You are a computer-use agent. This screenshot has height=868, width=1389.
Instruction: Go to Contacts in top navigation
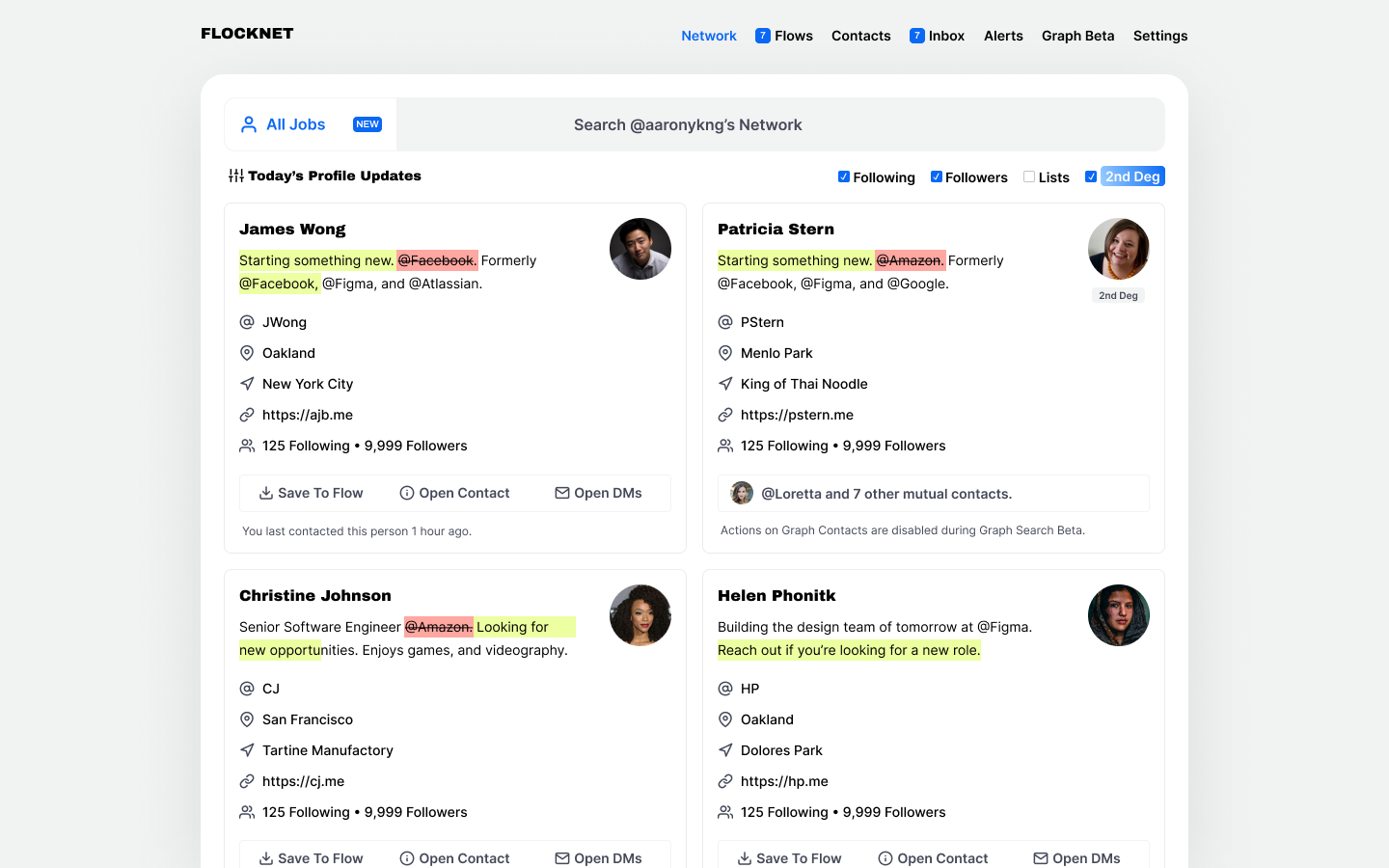pos(861,36)
